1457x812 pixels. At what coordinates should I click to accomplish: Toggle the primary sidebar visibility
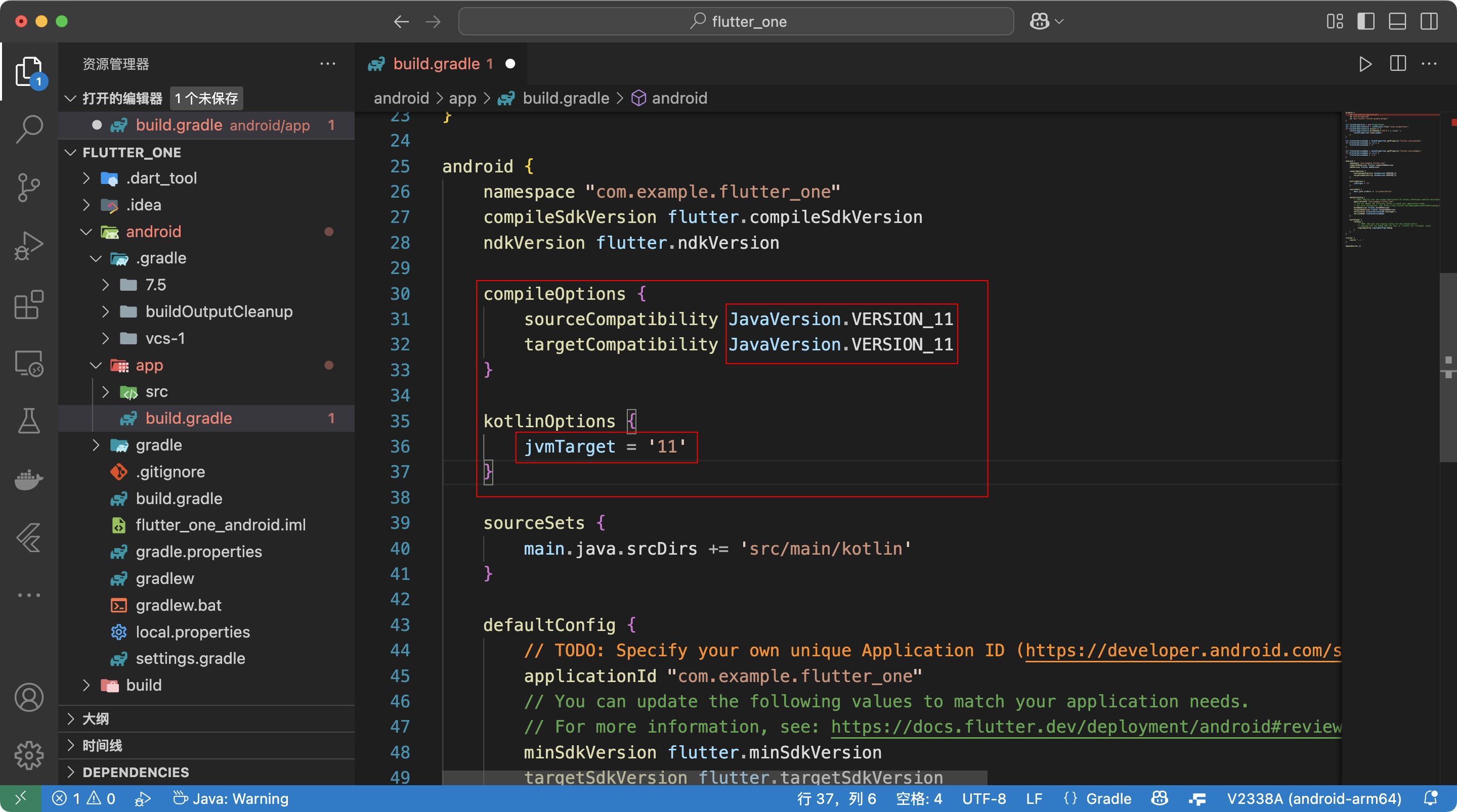click(1365, 21)
